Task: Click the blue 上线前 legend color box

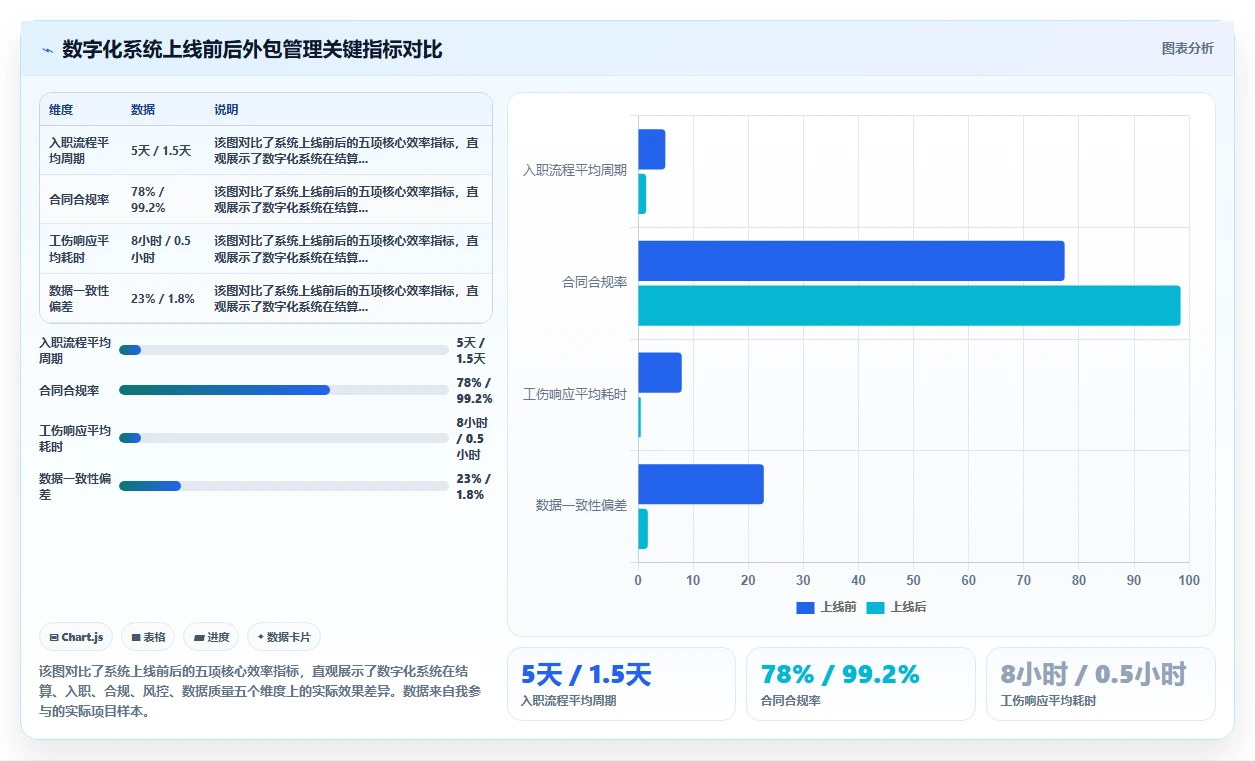Action: (x=805, y=607)
